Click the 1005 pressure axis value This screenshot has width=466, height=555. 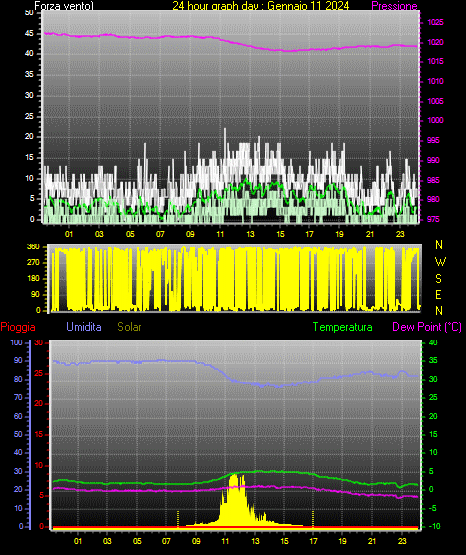[435, 101]
